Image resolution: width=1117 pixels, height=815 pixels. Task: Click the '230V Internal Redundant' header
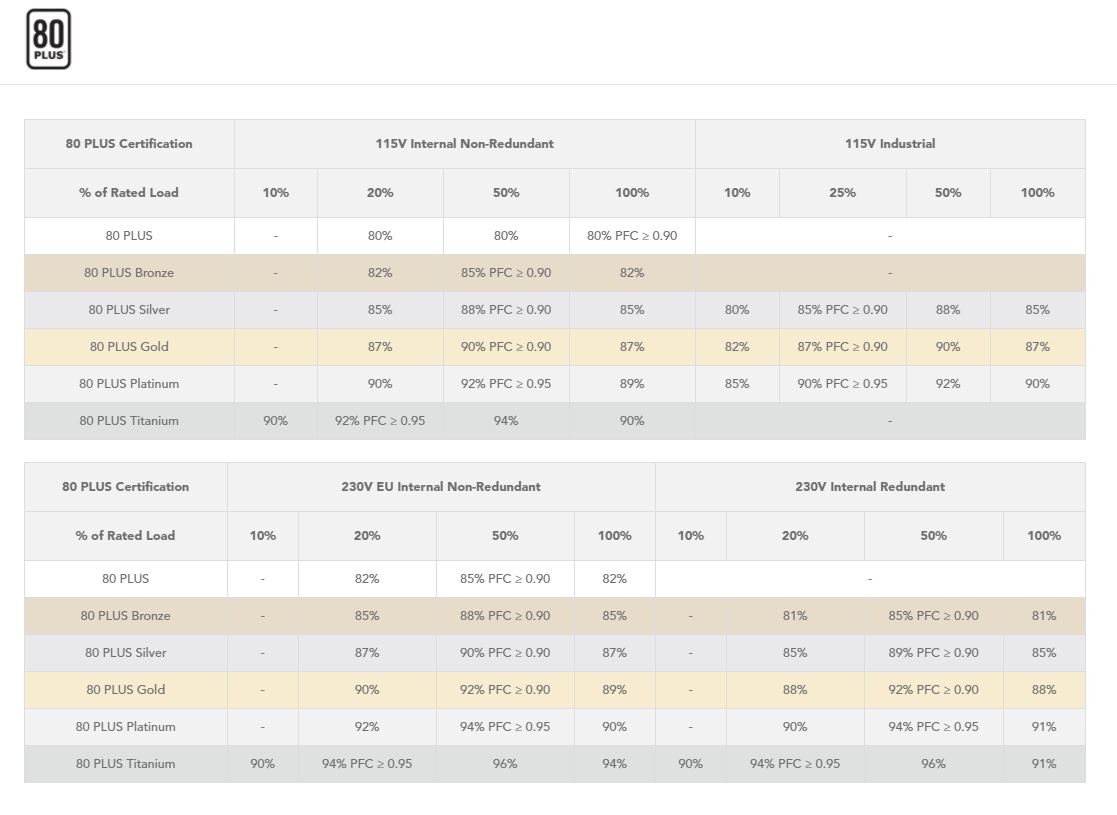(870, 487)
